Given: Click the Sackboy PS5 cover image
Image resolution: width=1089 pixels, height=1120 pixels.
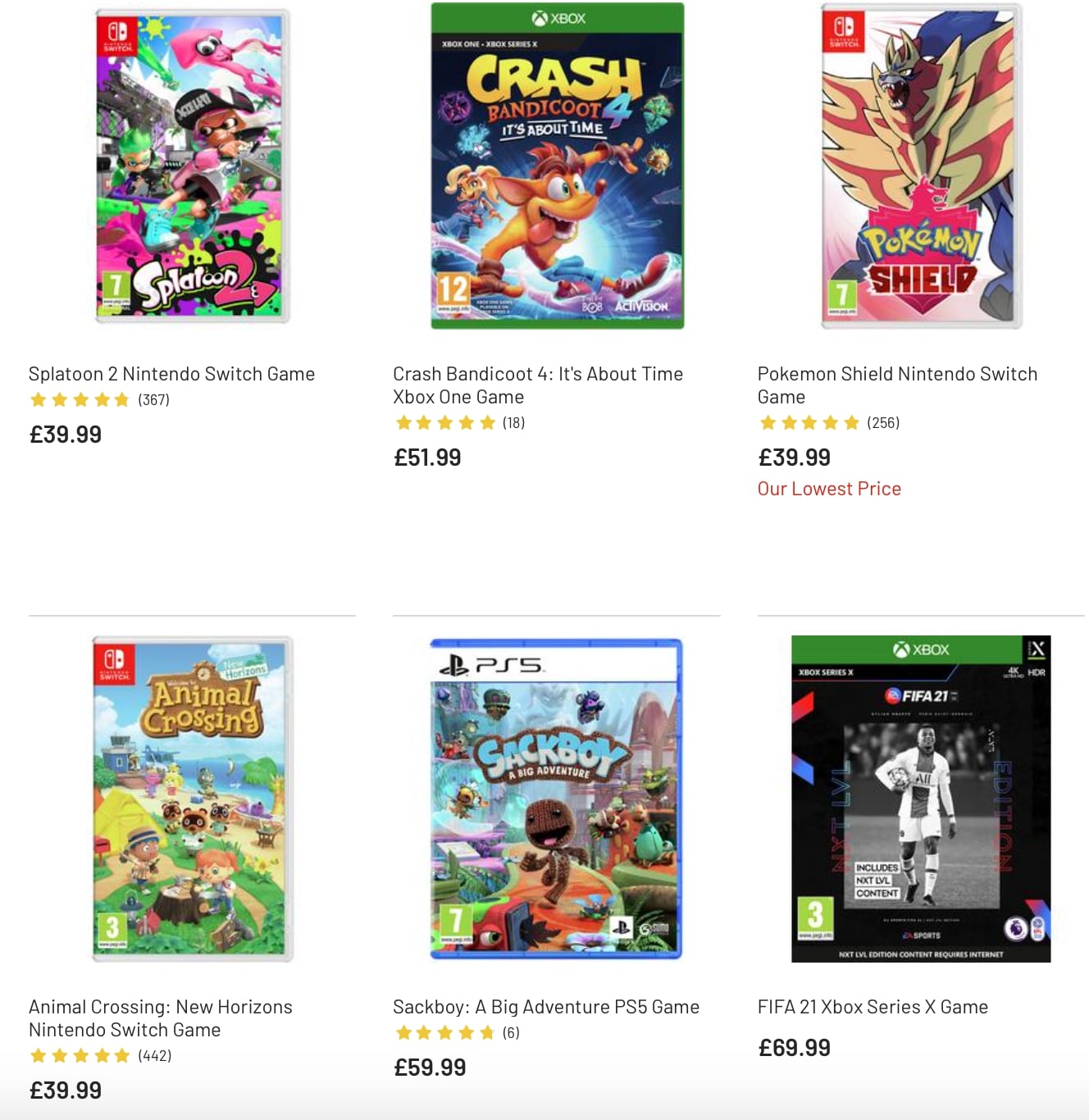Looking at the screenshot, I should (556, 799).
